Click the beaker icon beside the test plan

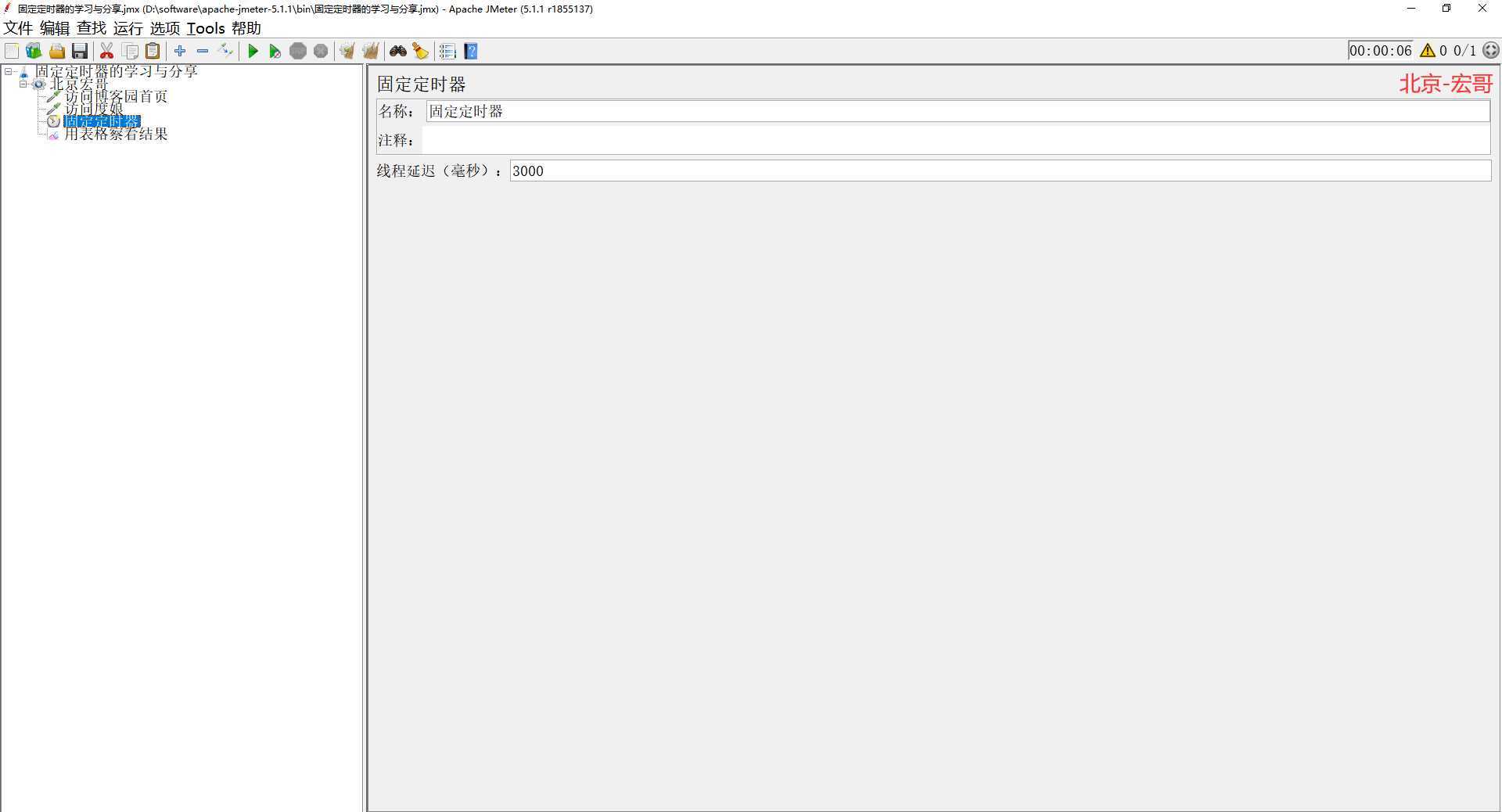(x=23, y=72)
